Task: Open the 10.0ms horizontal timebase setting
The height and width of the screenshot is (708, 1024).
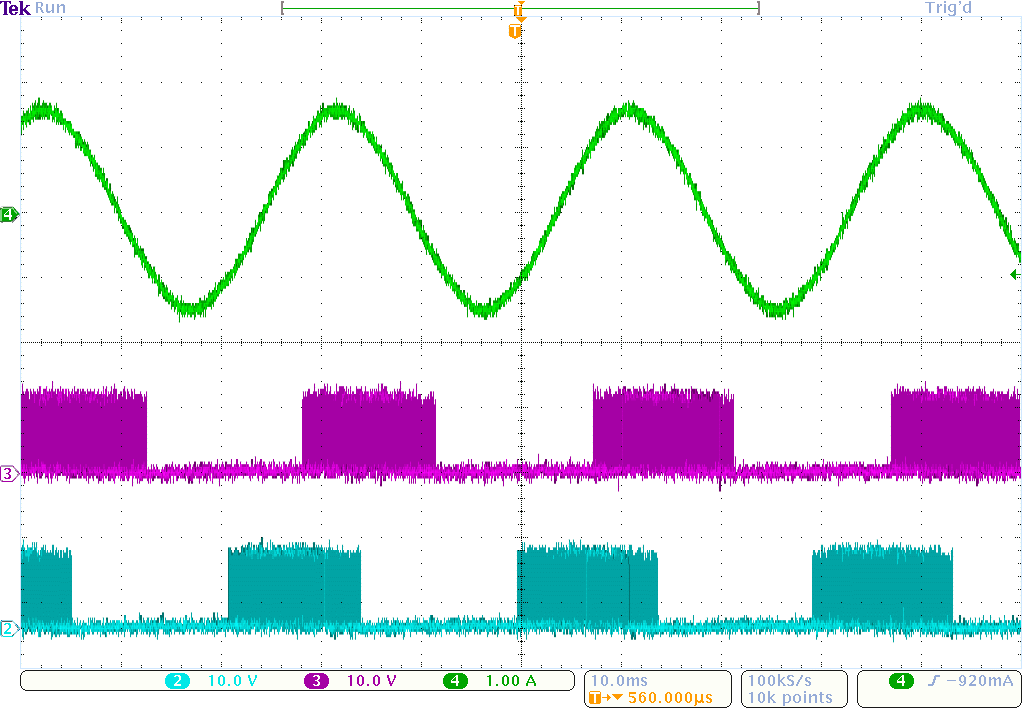Action: click(x=620, y=681)
